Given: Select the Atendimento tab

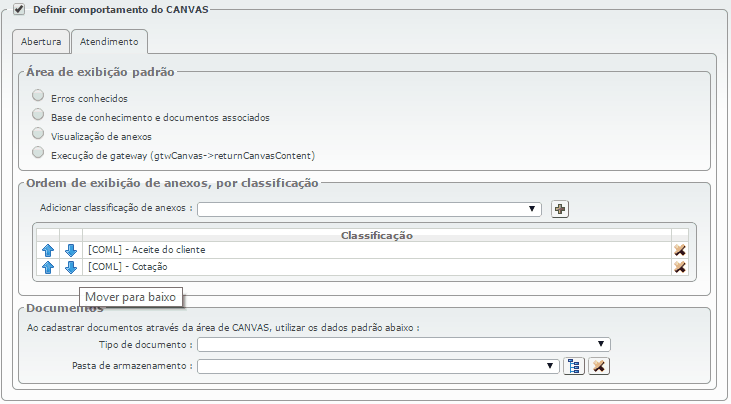Looking at the screenshot, I should [110, 43].
